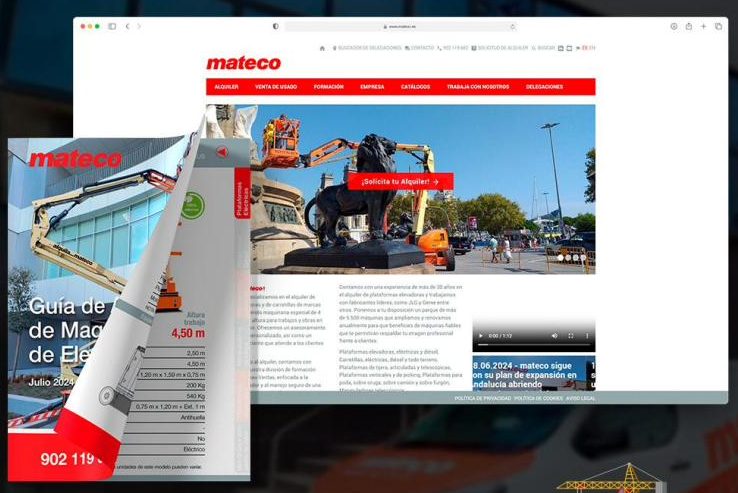Screen dimensions: 738x493
Task: Focus the browser address bar
Action: [x=401, y=27]
